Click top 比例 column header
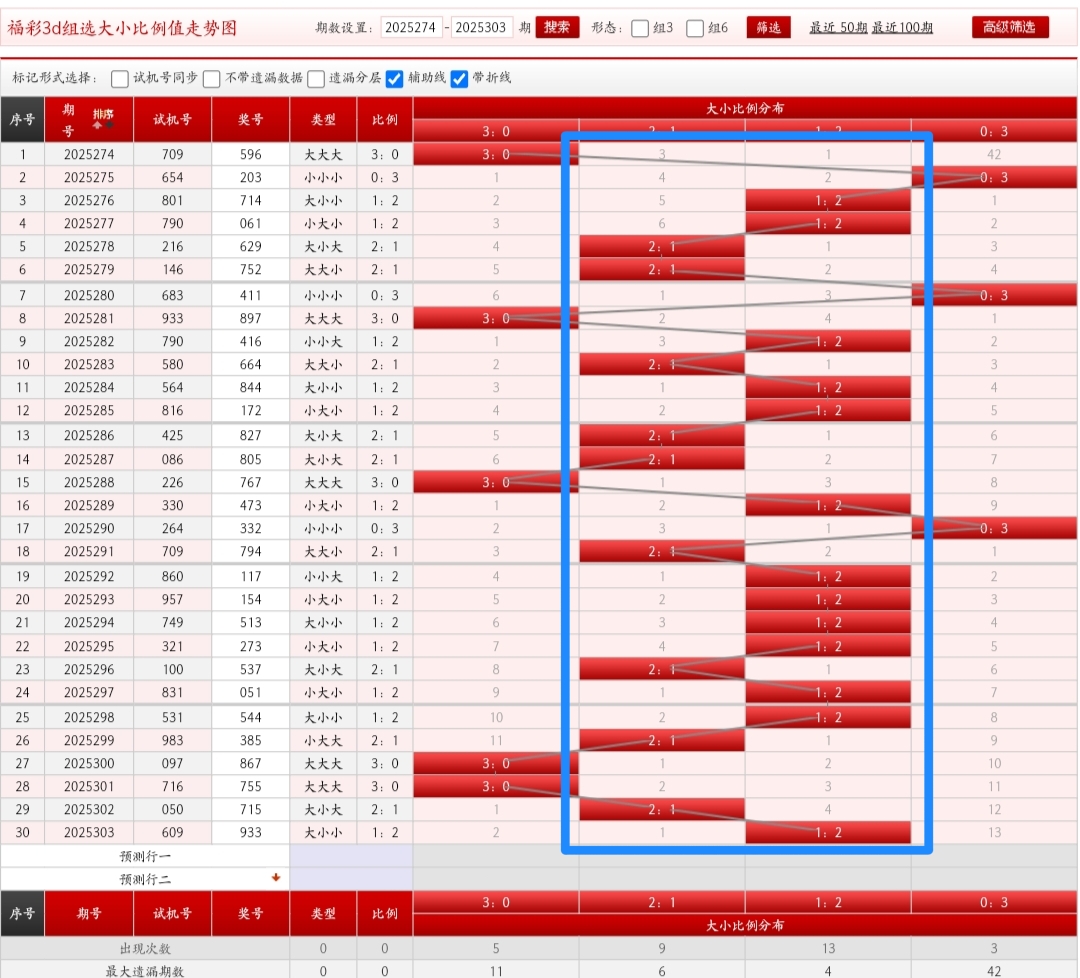Viewport: 1080px width, 978px height. [384, 119]
